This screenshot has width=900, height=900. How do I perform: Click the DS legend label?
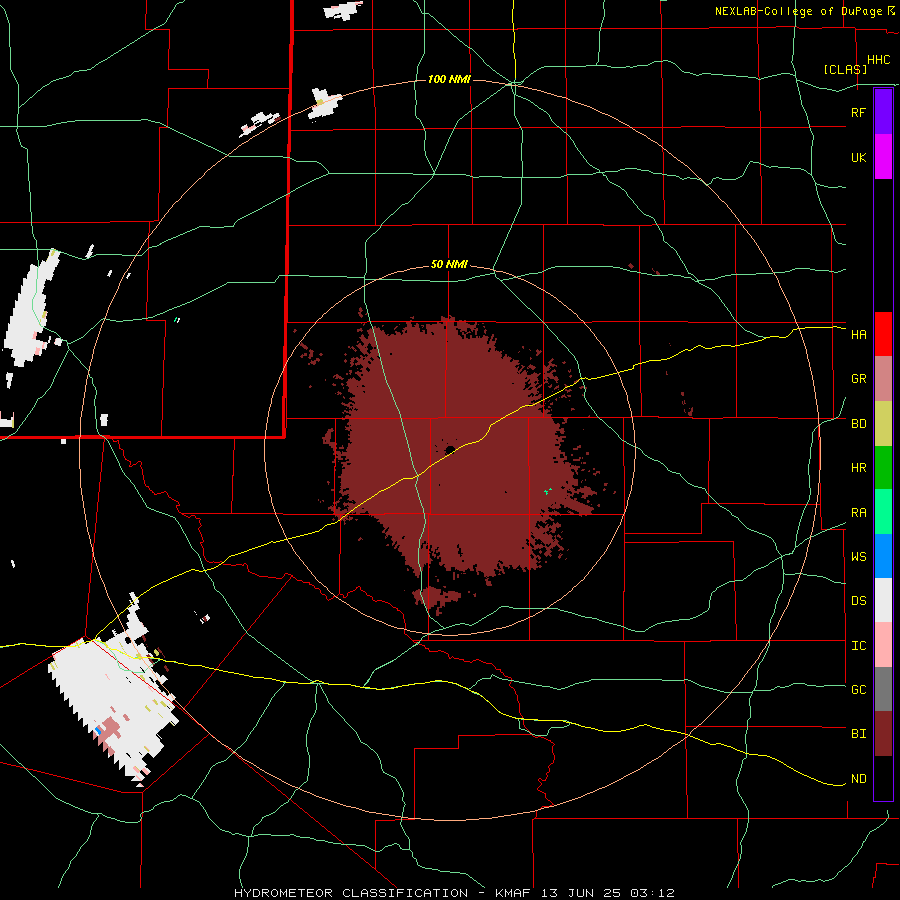pyautogui.click(x=858, y=600)
